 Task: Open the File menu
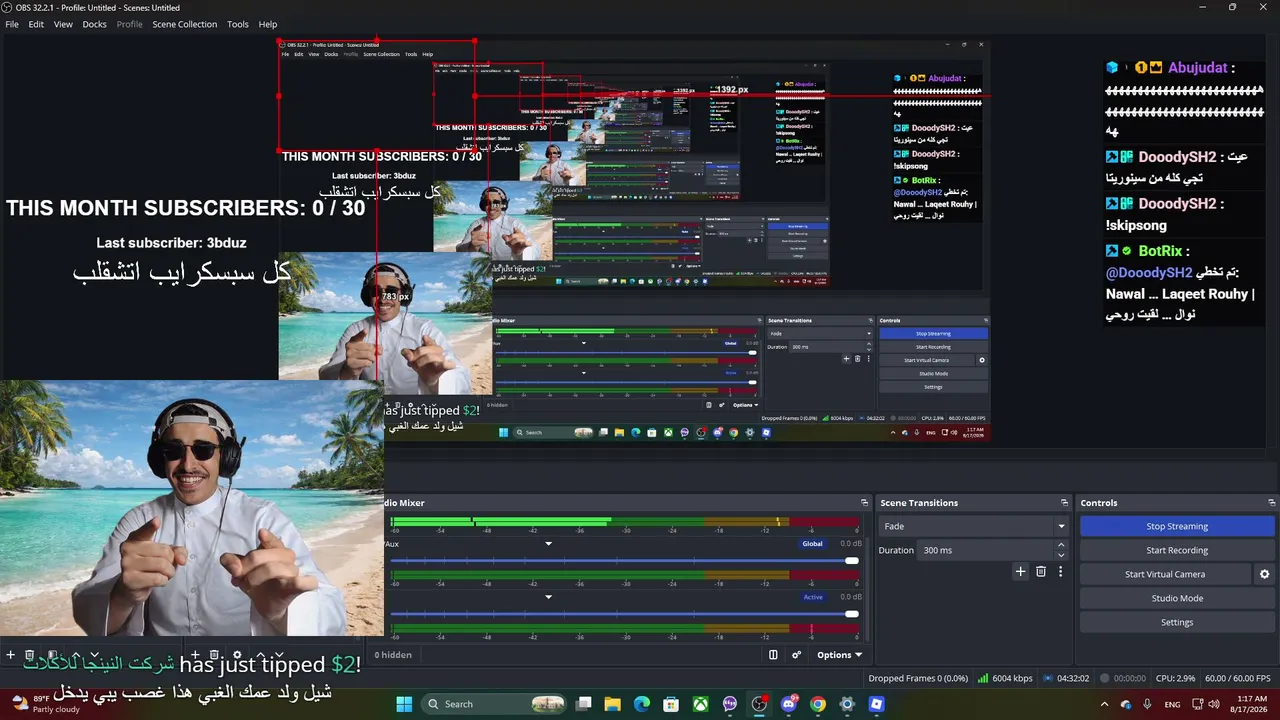tap(12, 24)
